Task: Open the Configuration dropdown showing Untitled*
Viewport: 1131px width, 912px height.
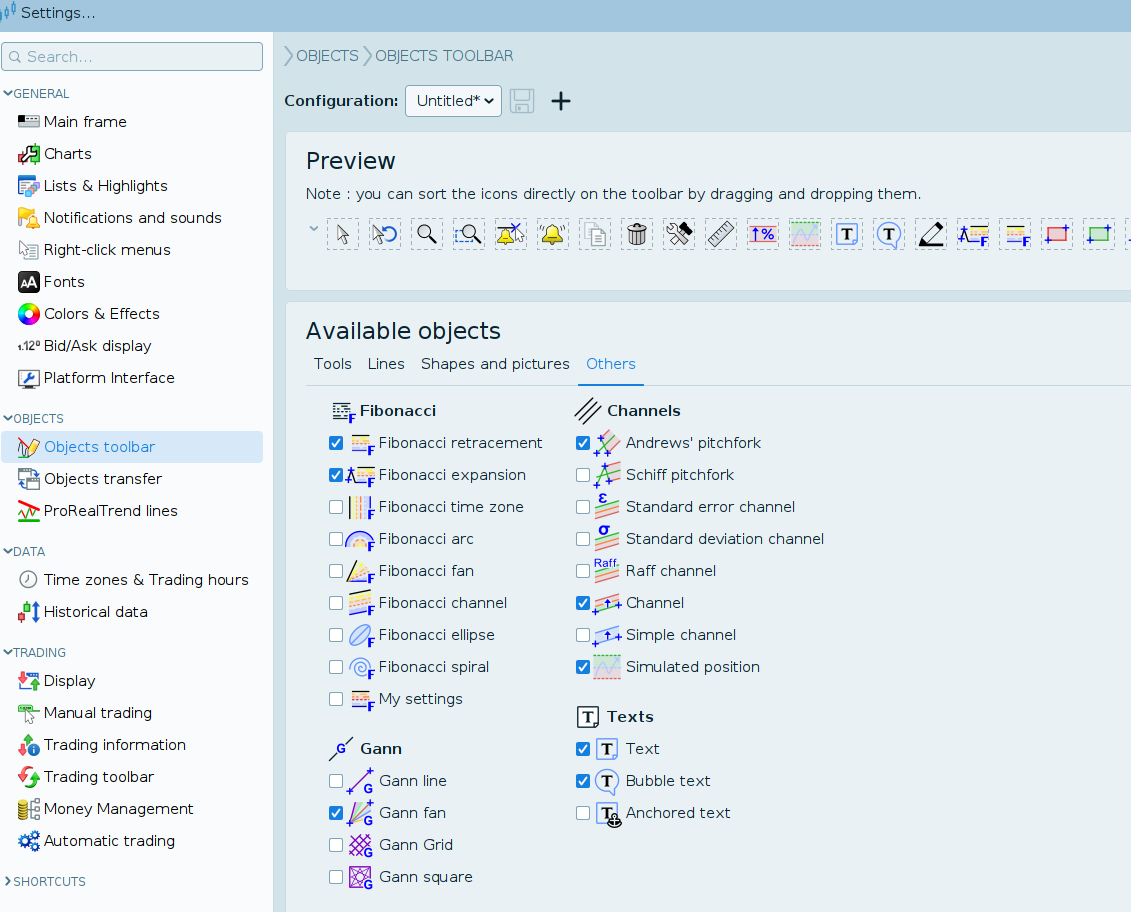Action: (x=453, y=101)
